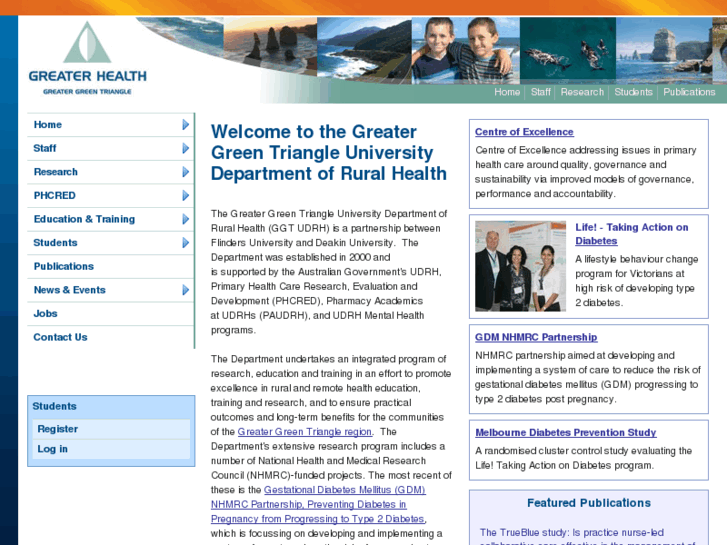Image resolution: width=727 pixels, height=545 pixels.
Task: Click the two boys banner photo
Action: 466,51
